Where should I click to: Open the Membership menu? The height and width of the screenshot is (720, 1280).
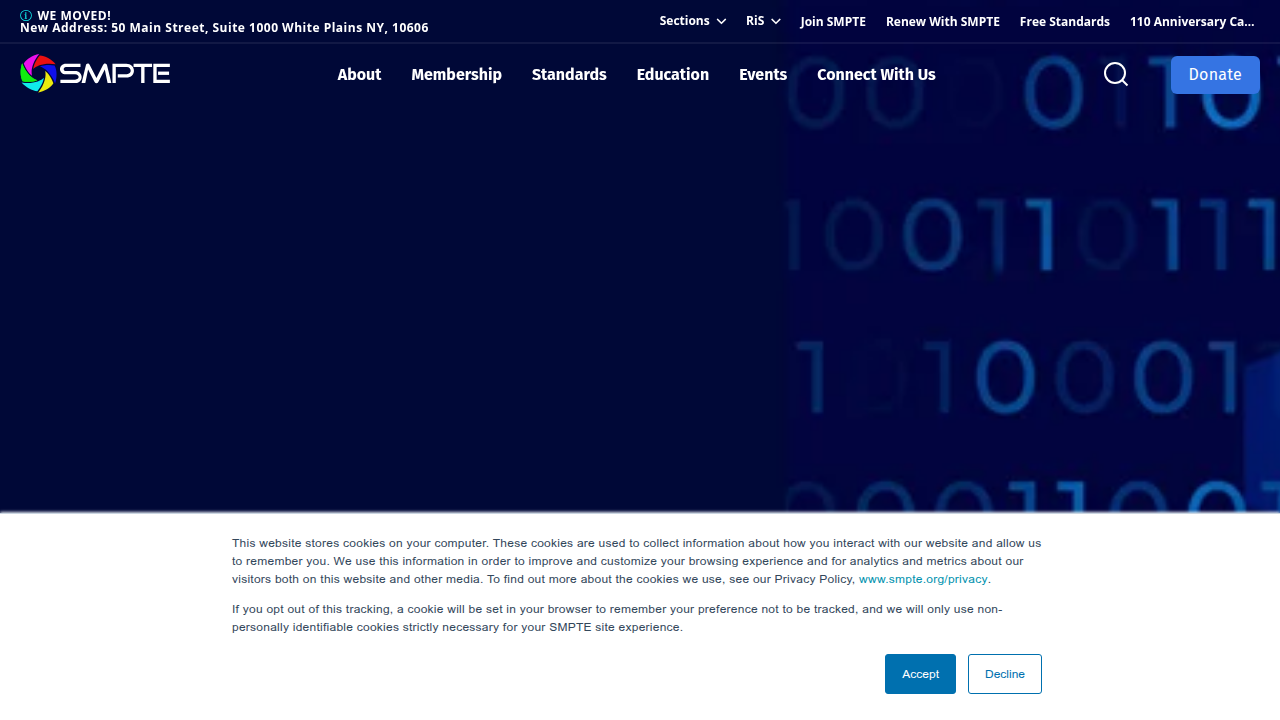456,74
